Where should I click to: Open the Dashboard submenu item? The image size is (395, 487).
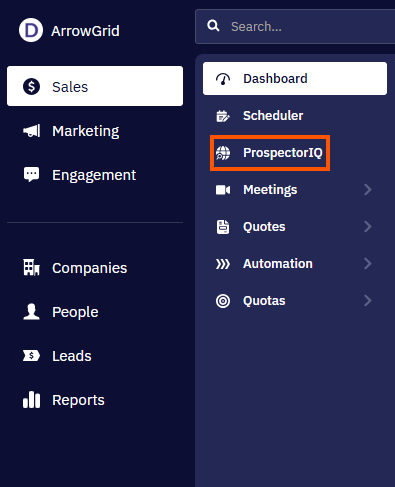coord(295,79)
